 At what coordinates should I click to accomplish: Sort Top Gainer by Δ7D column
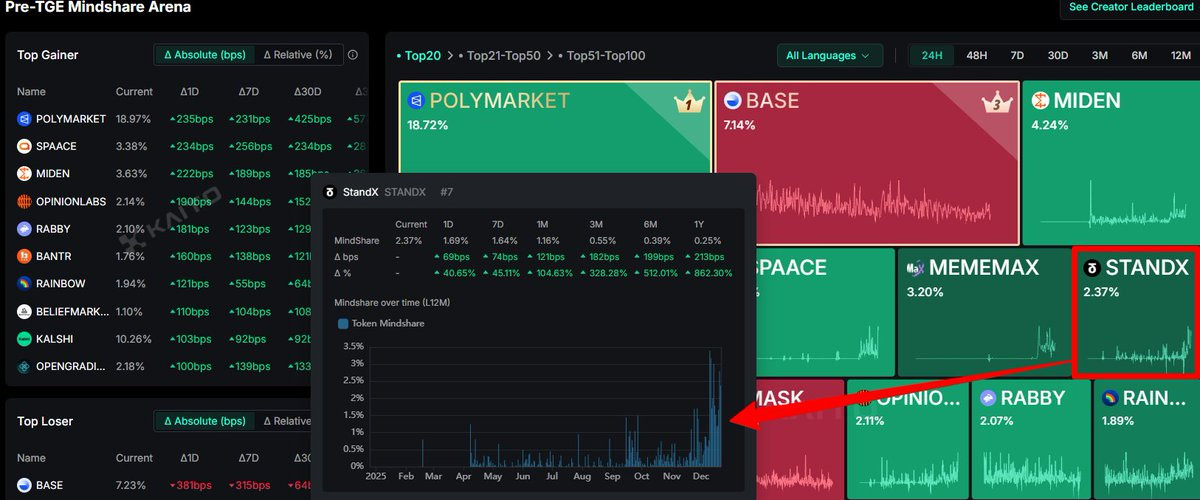pyautogui.click(x=248, y=92)
